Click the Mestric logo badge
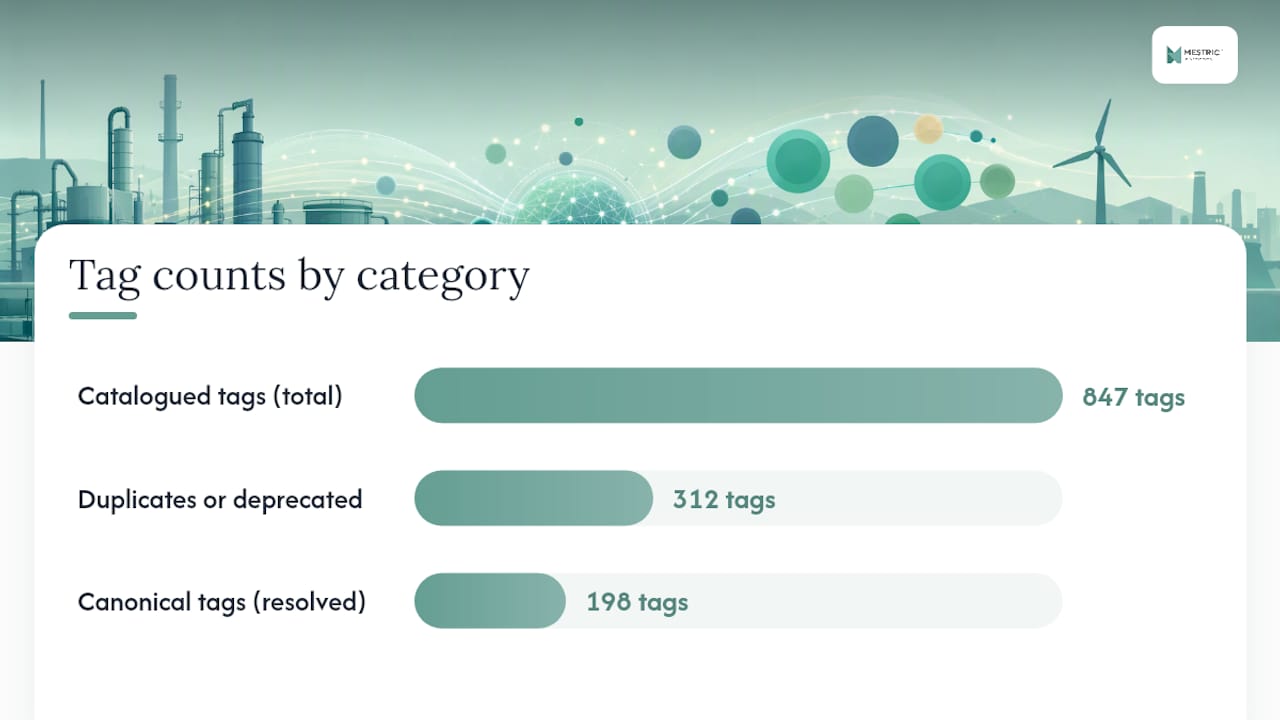This screenshot has width=1280, height=720. (x=1194, y=54)
